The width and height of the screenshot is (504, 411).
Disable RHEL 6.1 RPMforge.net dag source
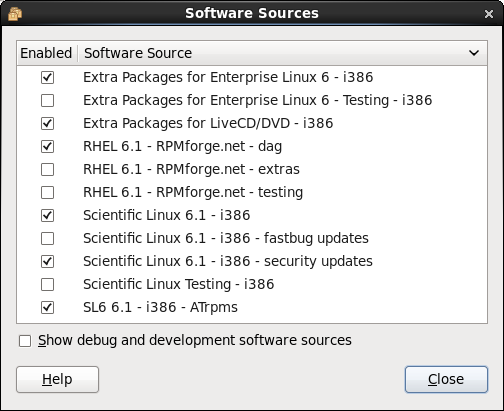[x=47, y=146]
